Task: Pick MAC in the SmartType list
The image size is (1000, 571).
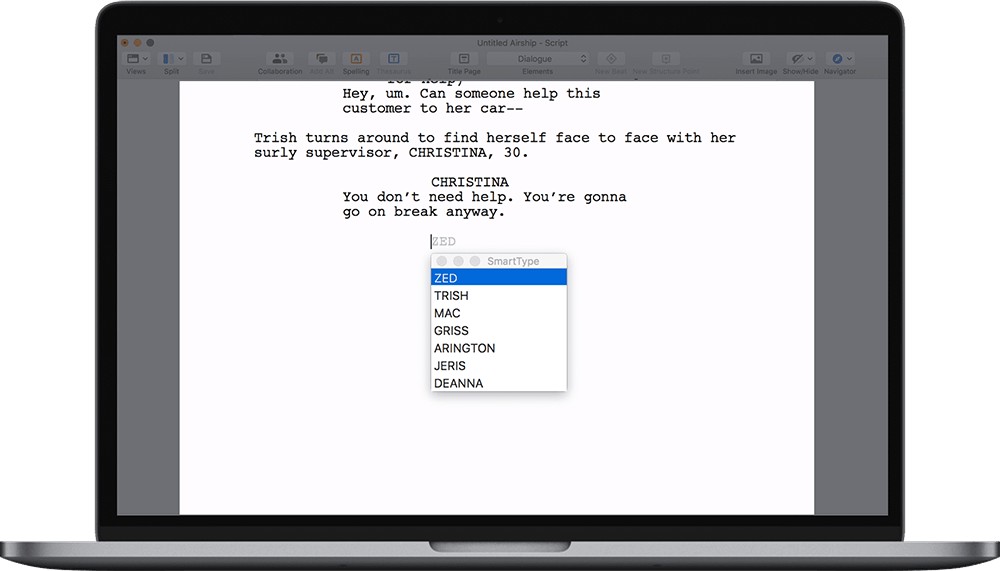Action: [499, 313]
